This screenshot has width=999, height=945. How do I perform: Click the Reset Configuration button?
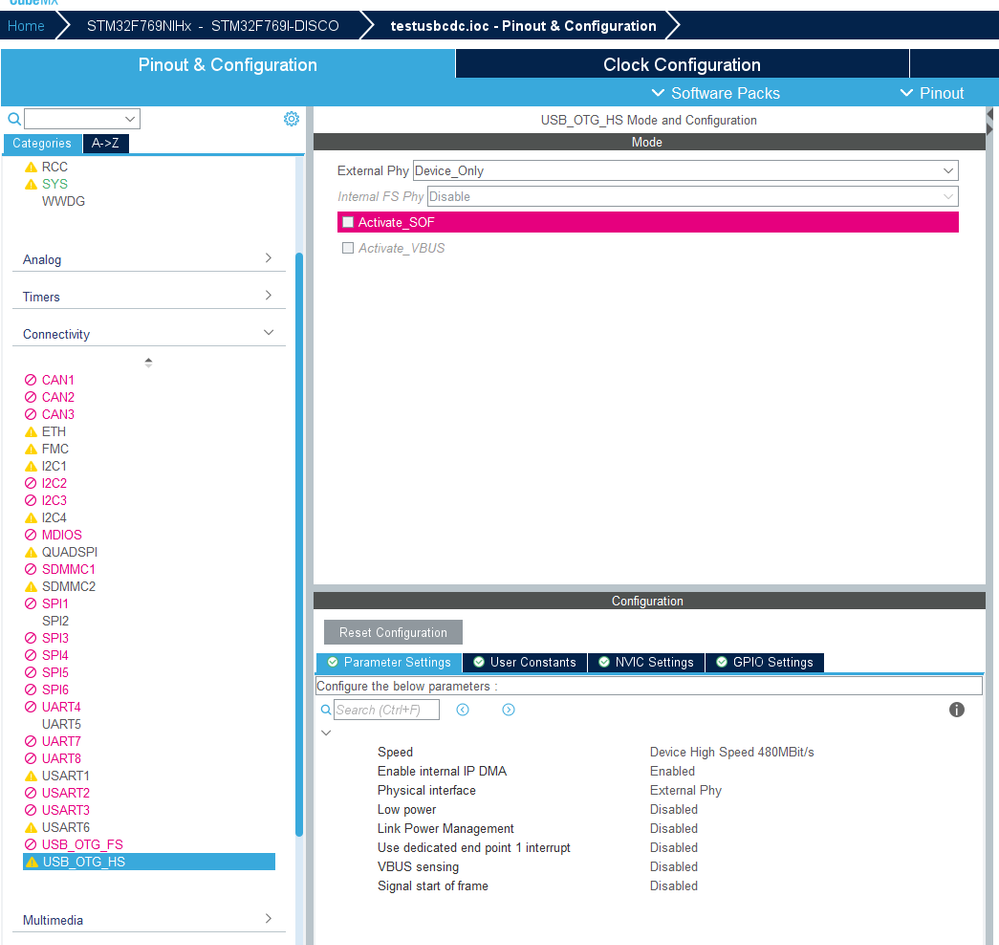point(393,632)
